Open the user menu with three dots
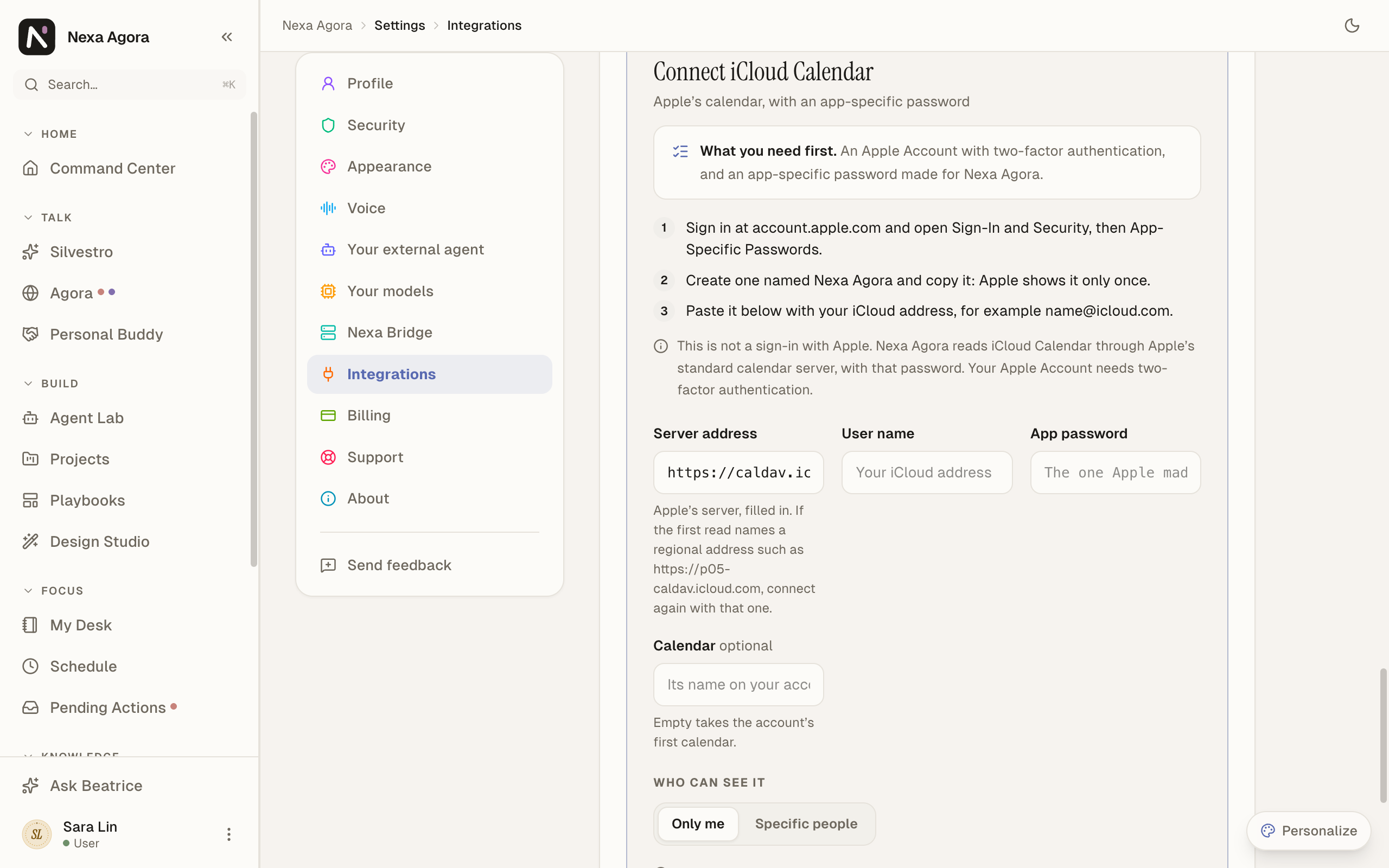1389x868 pixels. (228, 834)
